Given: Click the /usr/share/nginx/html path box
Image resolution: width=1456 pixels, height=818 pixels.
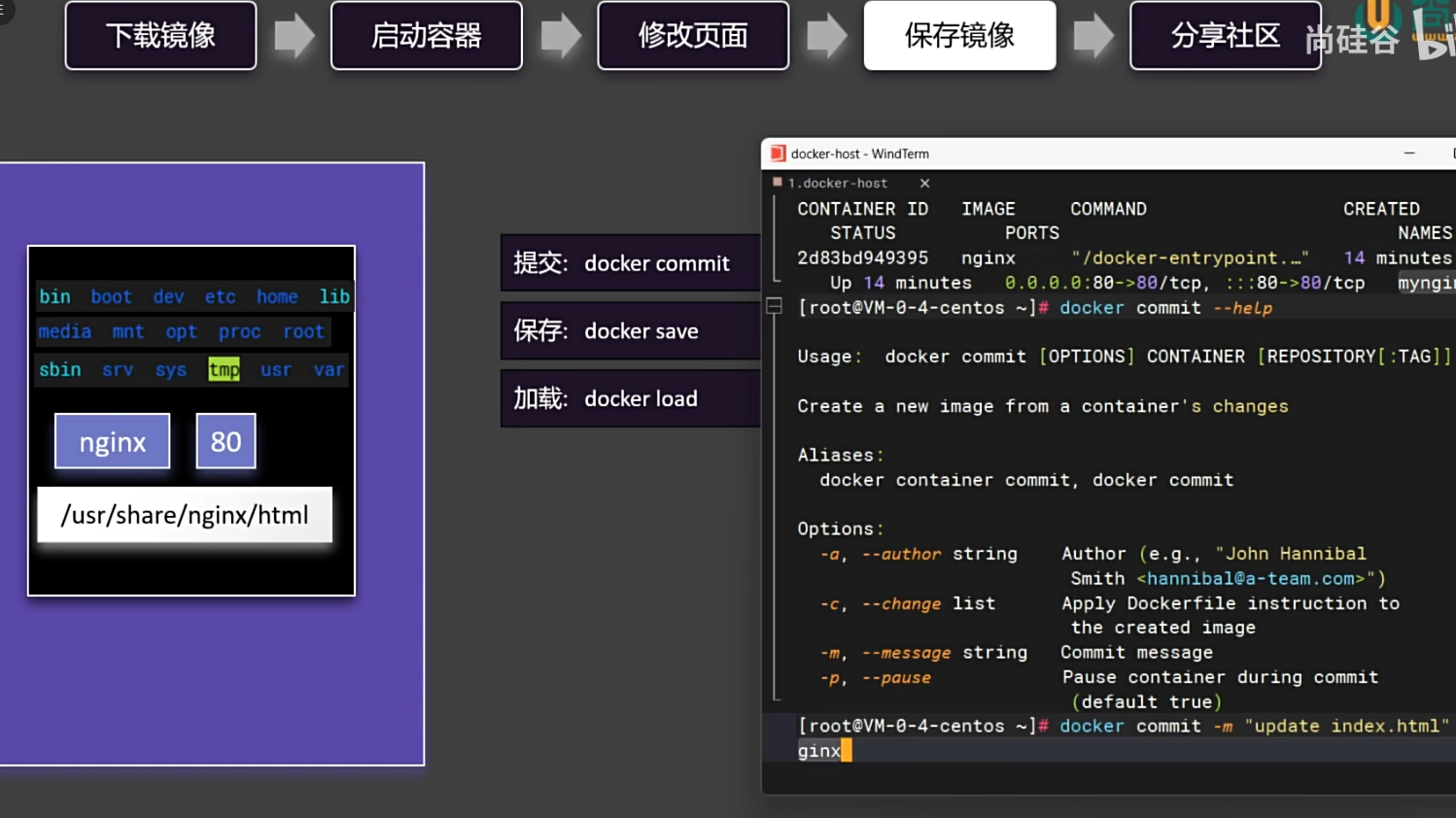Looking at the screenshot, I should [185, 515].
